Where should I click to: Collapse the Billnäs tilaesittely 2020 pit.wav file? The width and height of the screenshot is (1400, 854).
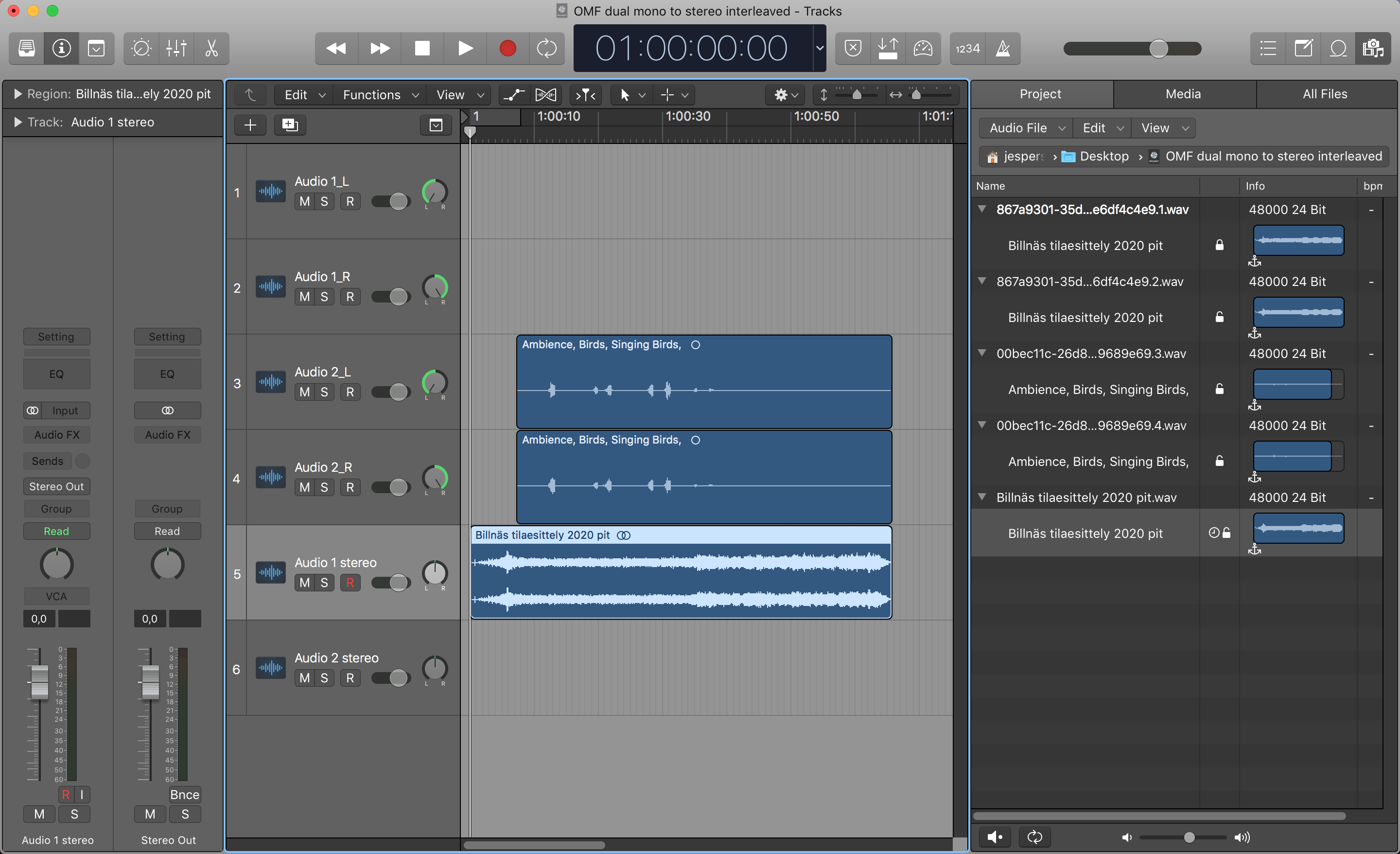point(982,497)
